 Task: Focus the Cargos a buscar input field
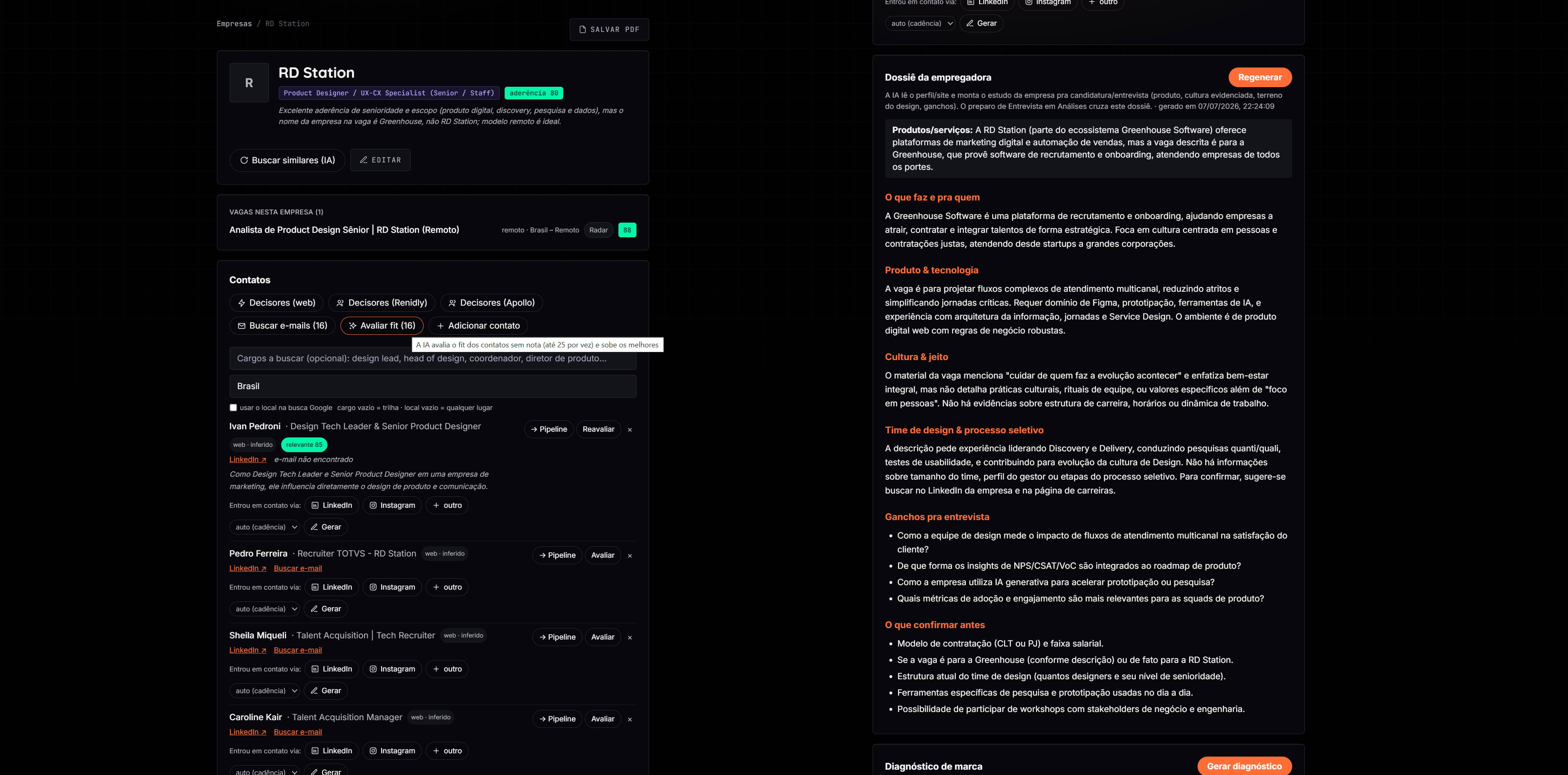(x=433, y=358)
